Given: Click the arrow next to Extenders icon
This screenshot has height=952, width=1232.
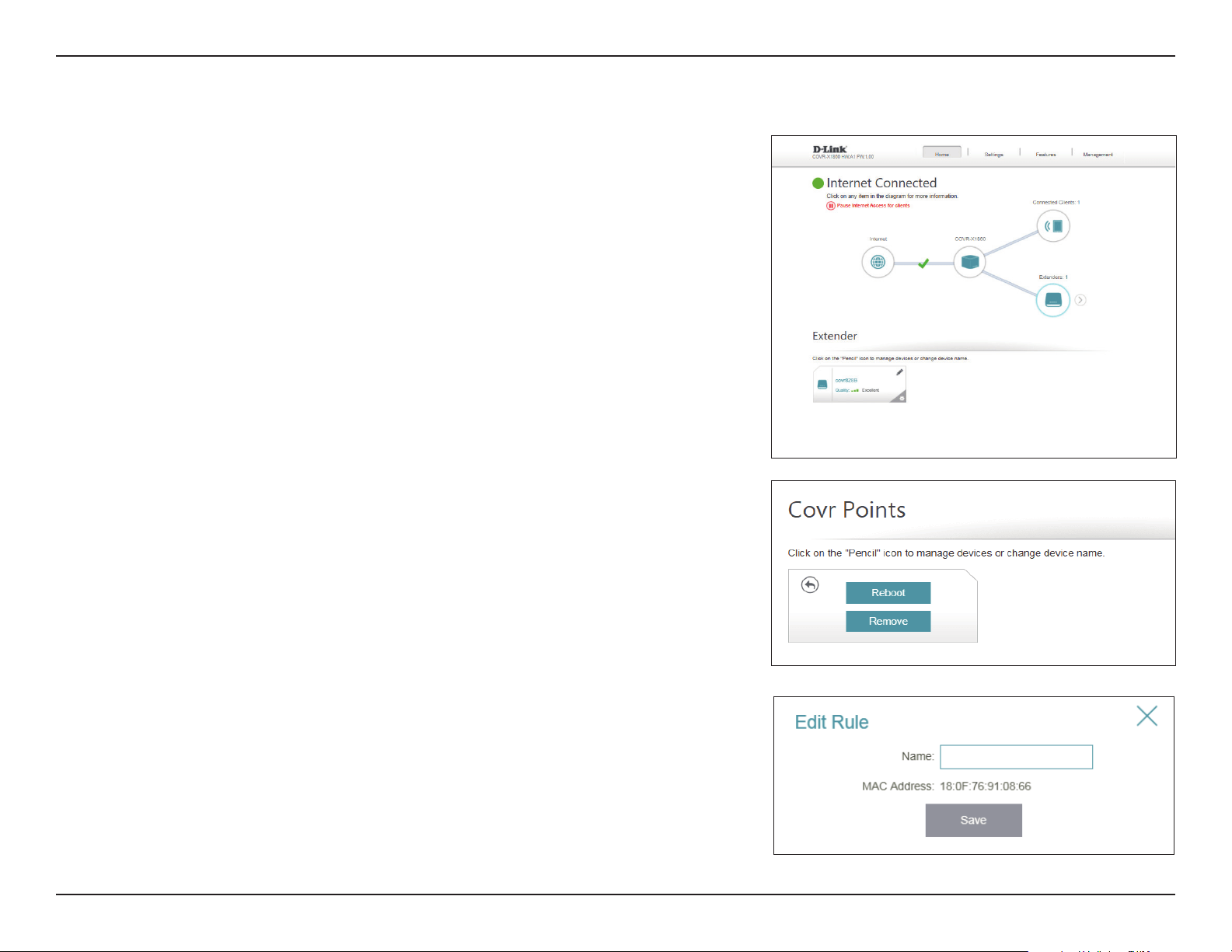Looking at the screenshot, I should [1080, 300].
